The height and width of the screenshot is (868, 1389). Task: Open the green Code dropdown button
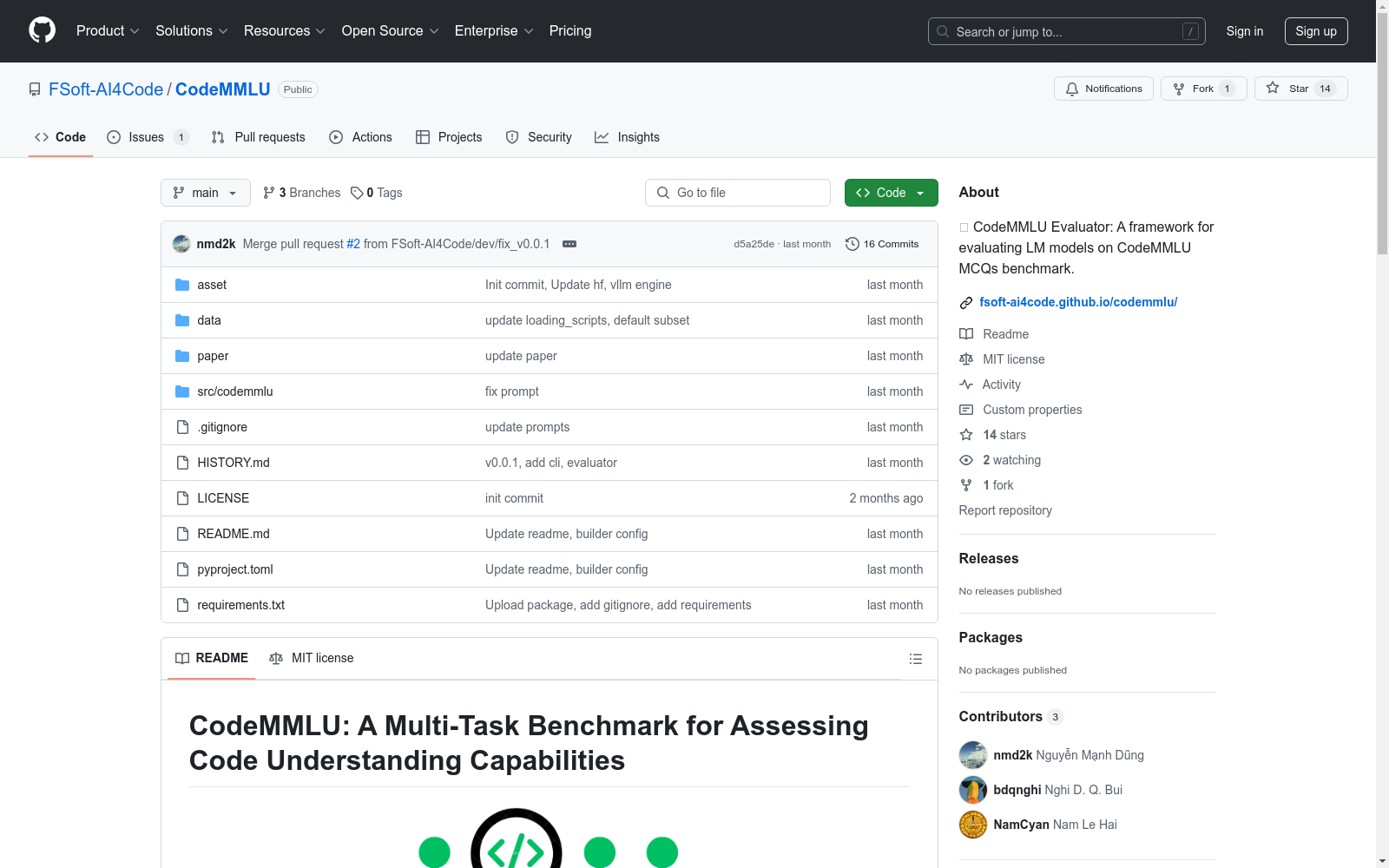[892, 193]
